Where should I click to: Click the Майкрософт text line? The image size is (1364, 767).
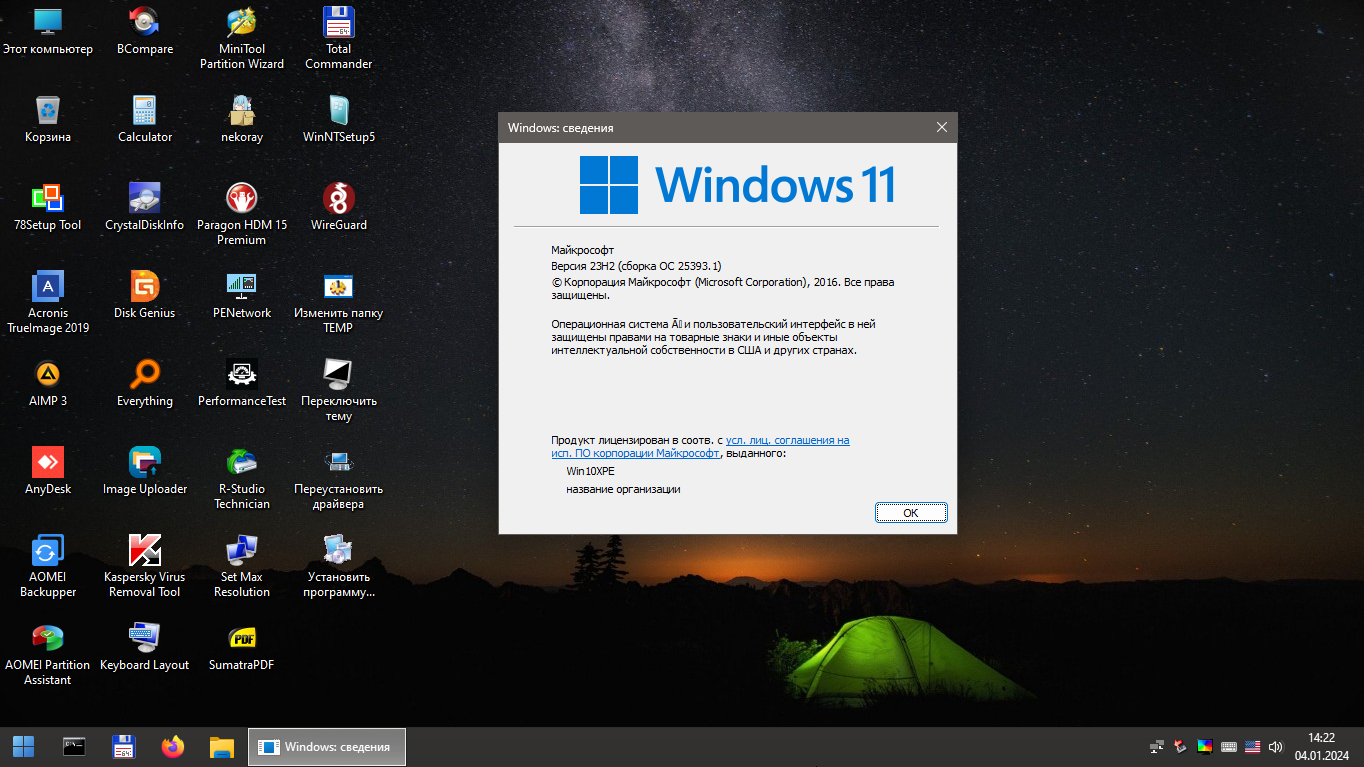[x=582, y=250]
